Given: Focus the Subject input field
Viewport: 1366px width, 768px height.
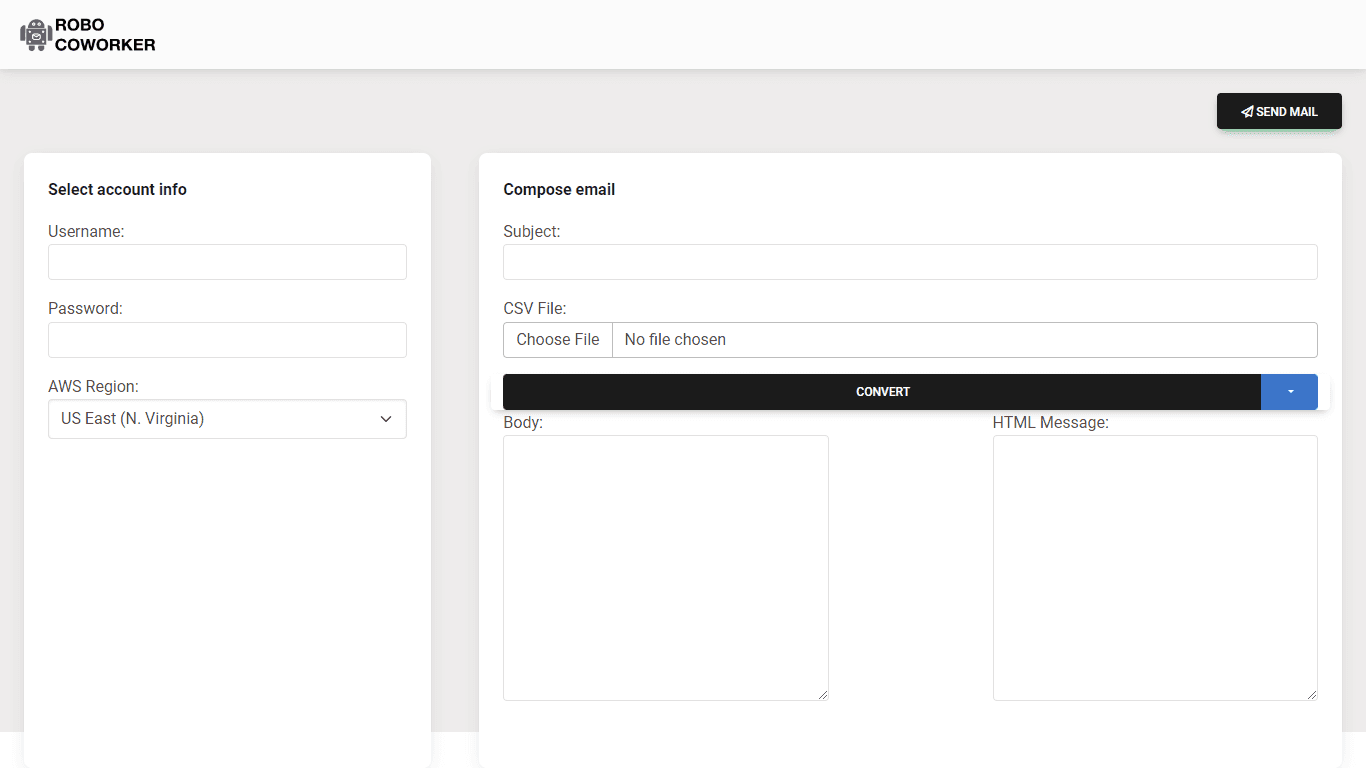Looking at the screenshot, I should (x=910, y=262).
